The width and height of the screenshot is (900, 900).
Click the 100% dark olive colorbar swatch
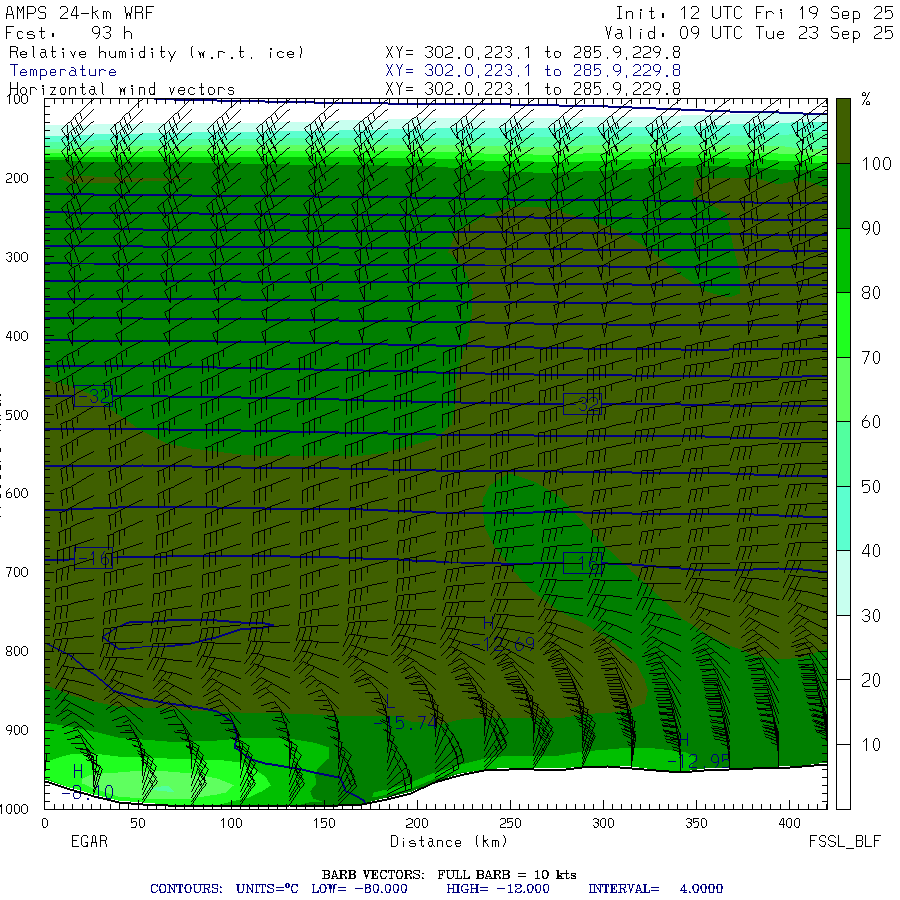coord(843,131)
